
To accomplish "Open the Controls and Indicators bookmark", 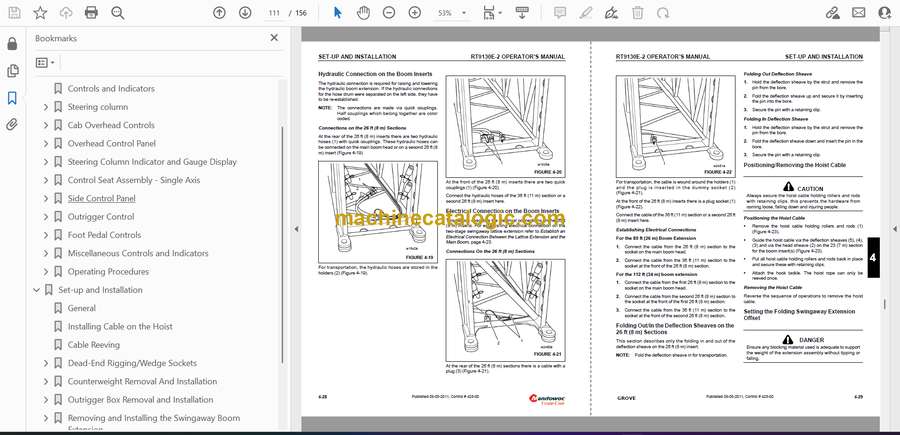I will click(x=111, y=88).
